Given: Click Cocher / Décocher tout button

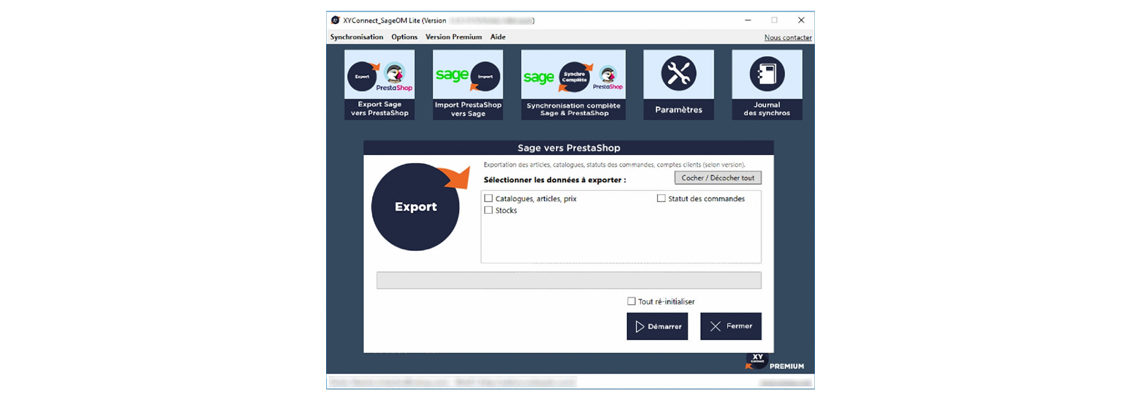Looking at the screenshot, I should (718, 178).
